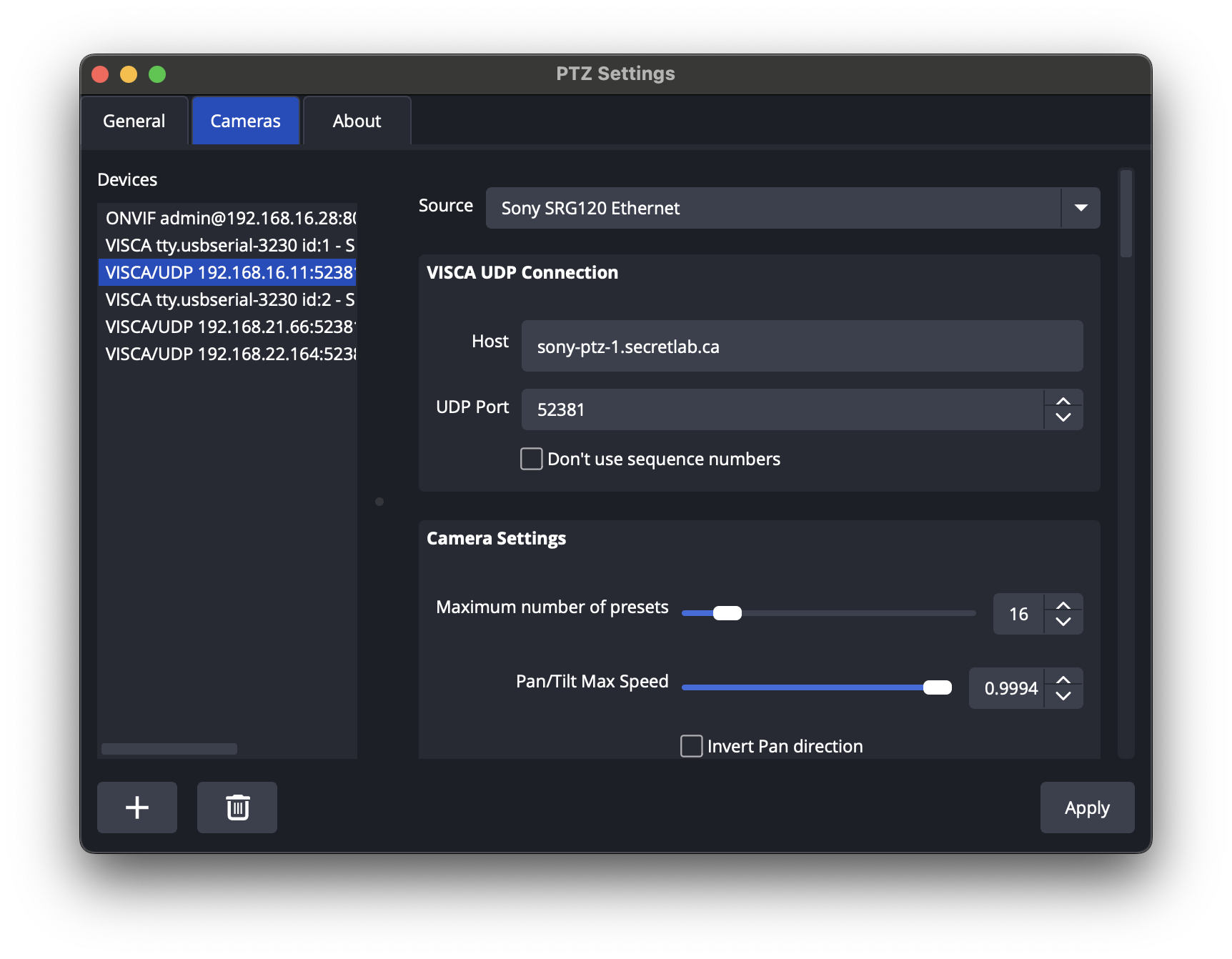
Task: Select the ONVIF admin@192.168.16.28 device
Action: (x=227, y=218)
